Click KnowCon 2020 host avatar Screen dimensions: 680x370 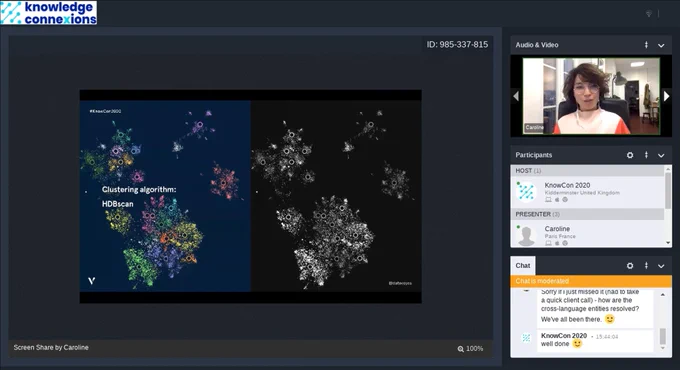pos(526,192)
